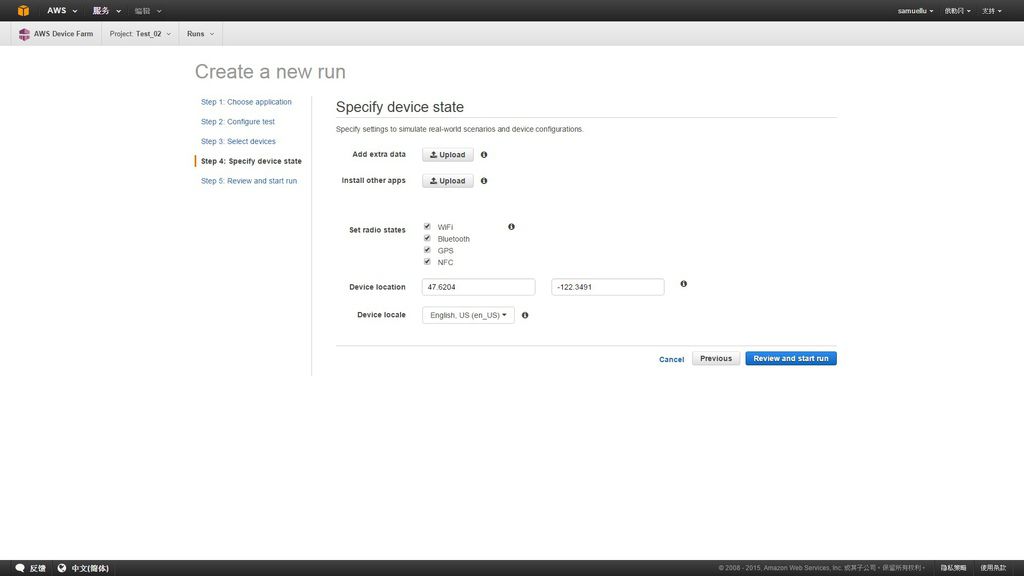Open samuellu account dropdown
The image size is (1024, 576).
pos(915,10)
